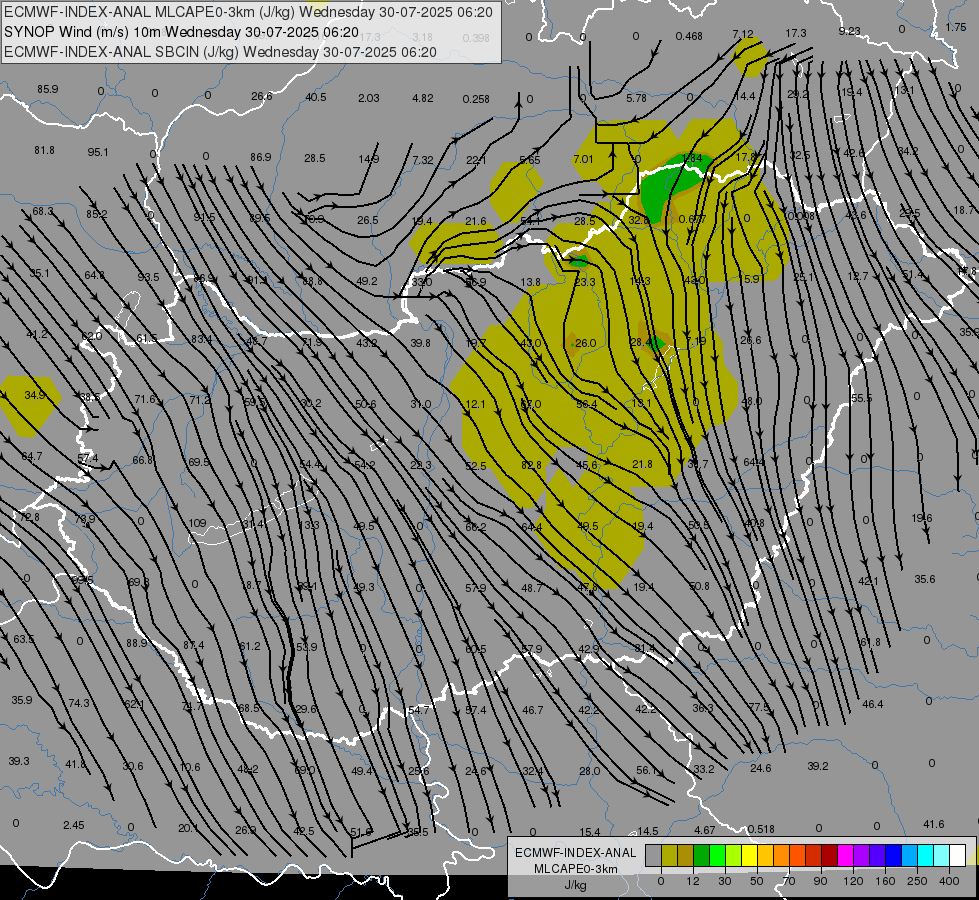979x900 pixels.
Task: Click the map value 41.6
Action: 933,824
